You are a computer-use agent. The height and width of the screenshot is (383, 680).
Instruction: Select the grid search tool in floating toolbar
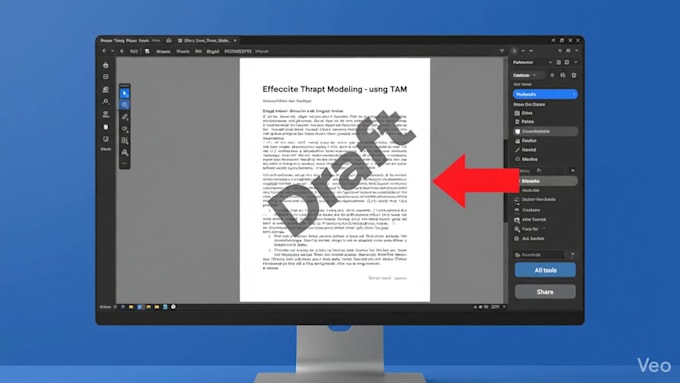(x=124, y=141)
